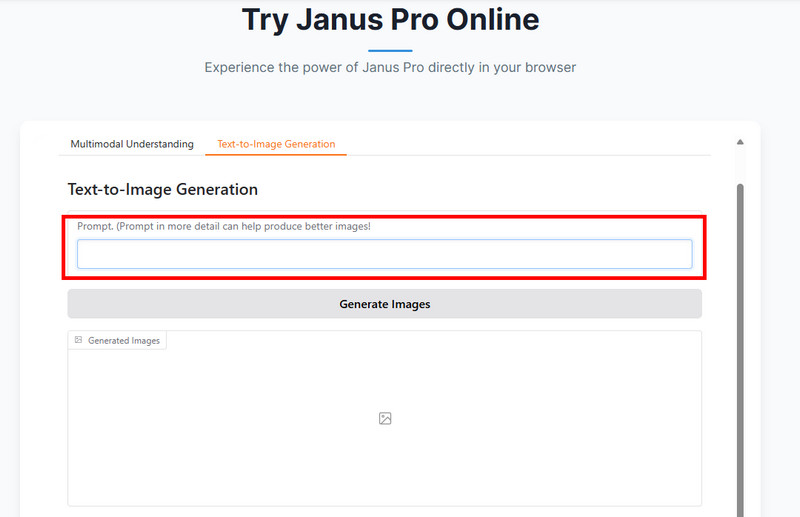800x517 pixels.
Task: Select the Text-to-Image Generation tab
Action: coord(276,144)
